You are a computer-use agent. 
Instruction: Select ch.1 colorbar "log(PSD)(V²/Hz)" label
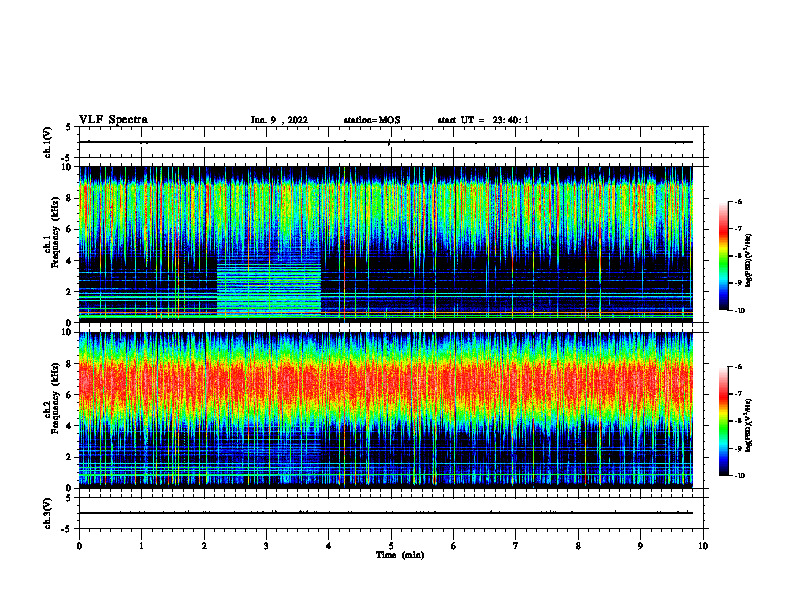(749, 261)
